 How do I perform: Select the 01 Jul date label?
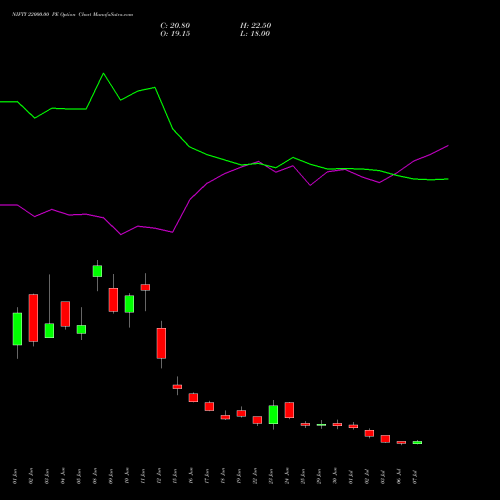point(351,476)
